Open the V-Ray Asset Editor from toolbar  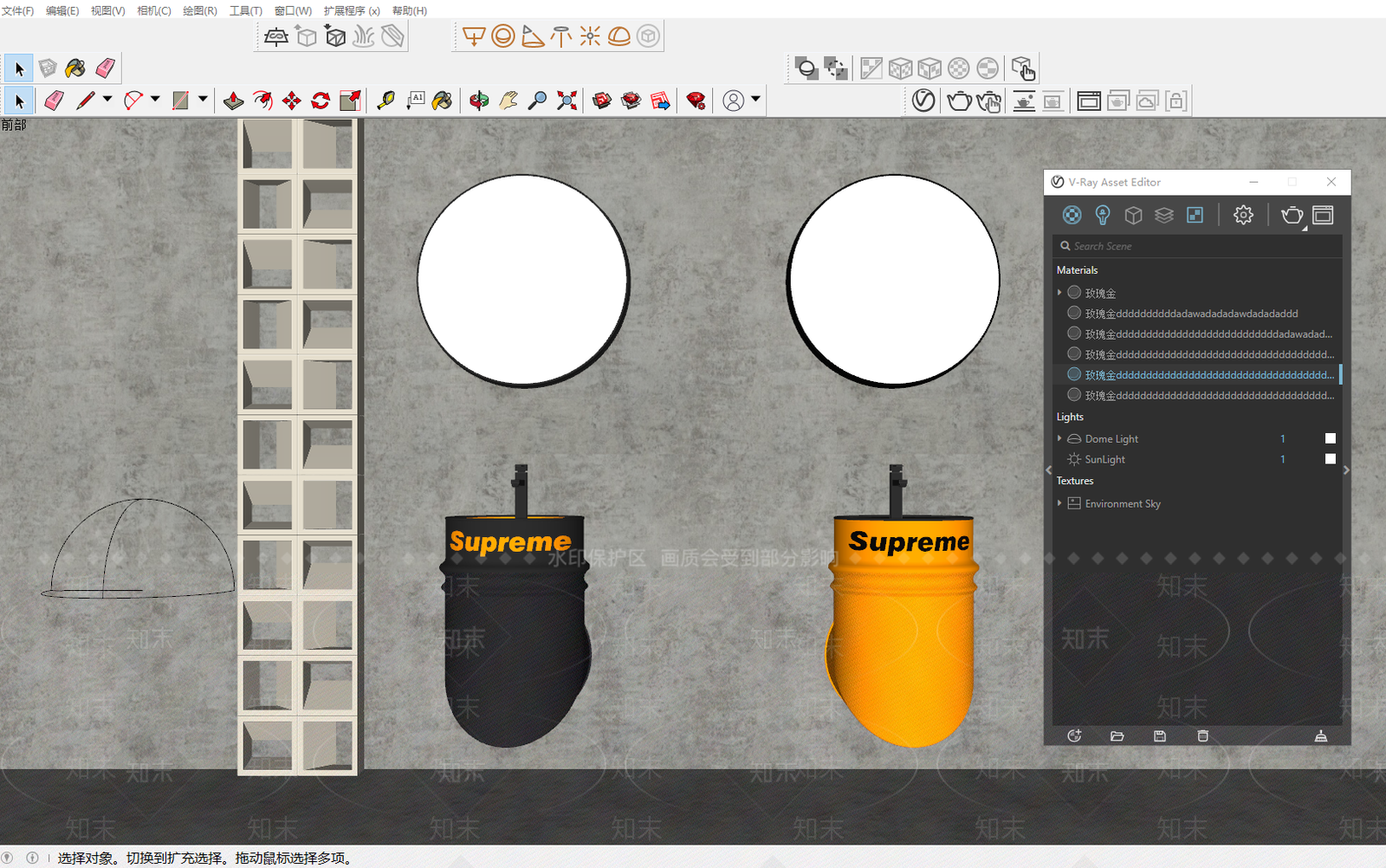923,101
